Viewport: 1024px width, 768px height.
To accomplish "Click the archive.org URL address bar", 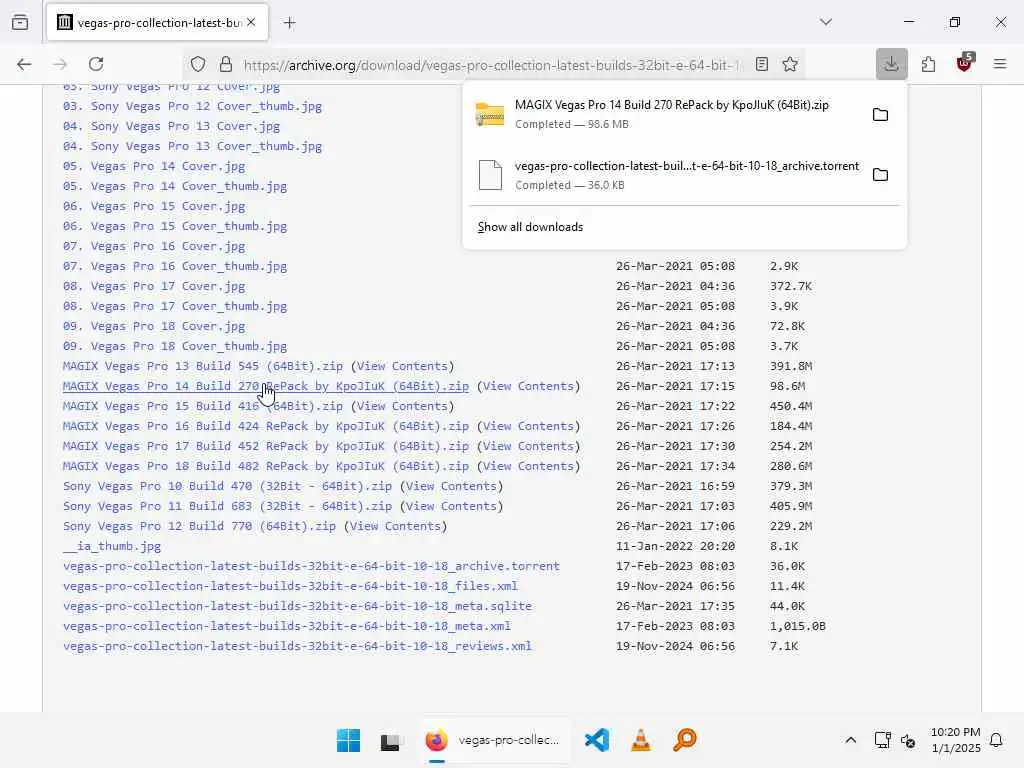I will click(x=492, y=65).
